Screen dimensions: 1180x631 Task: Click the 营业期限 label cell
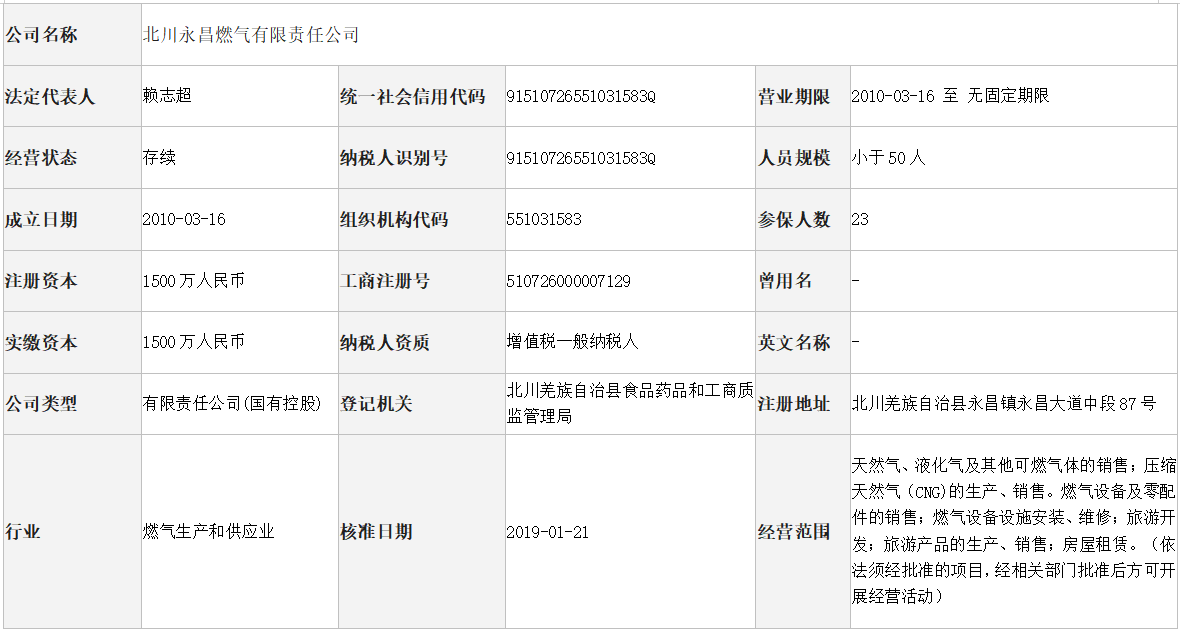click(x=802, y=96)
